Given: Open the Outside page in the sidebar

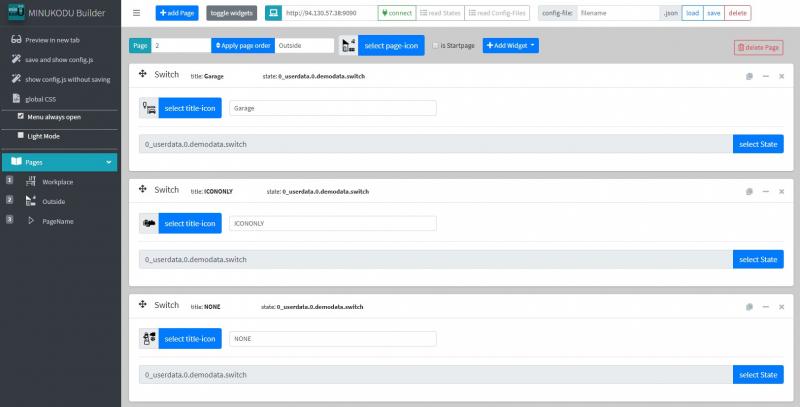Looking at the screenshot, I should [53, 201].
